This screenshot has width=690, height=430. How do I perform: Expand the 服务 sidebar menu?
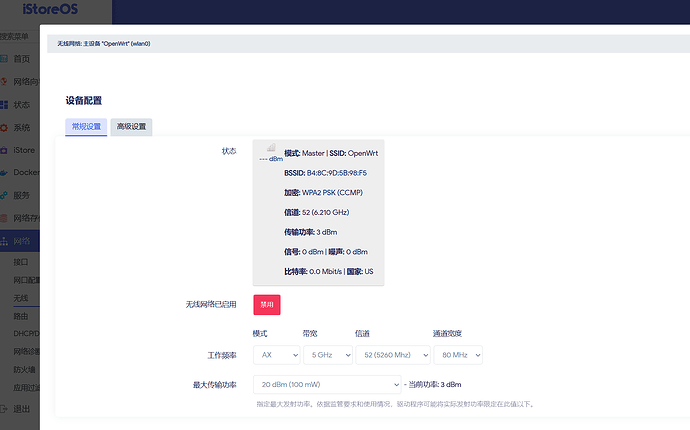[22, 195]
